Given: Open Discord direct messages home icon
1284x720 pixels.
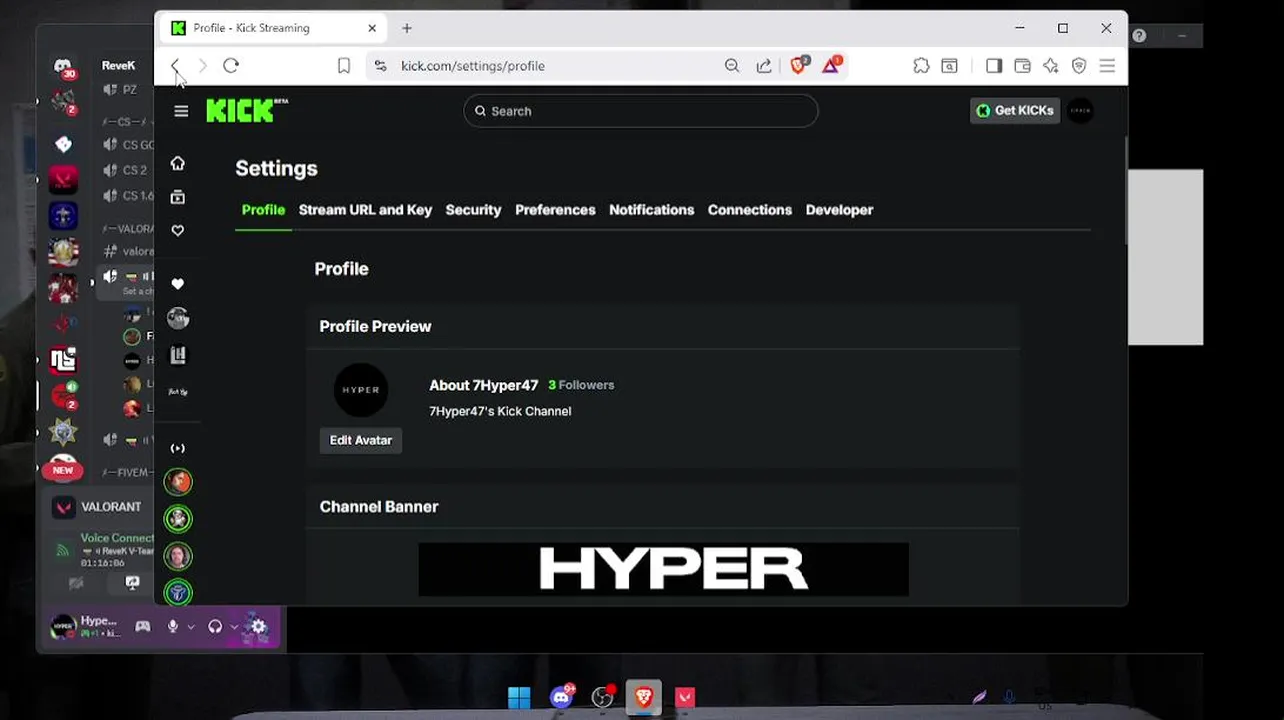Looking at the screenshot, I should pos(63,68).
